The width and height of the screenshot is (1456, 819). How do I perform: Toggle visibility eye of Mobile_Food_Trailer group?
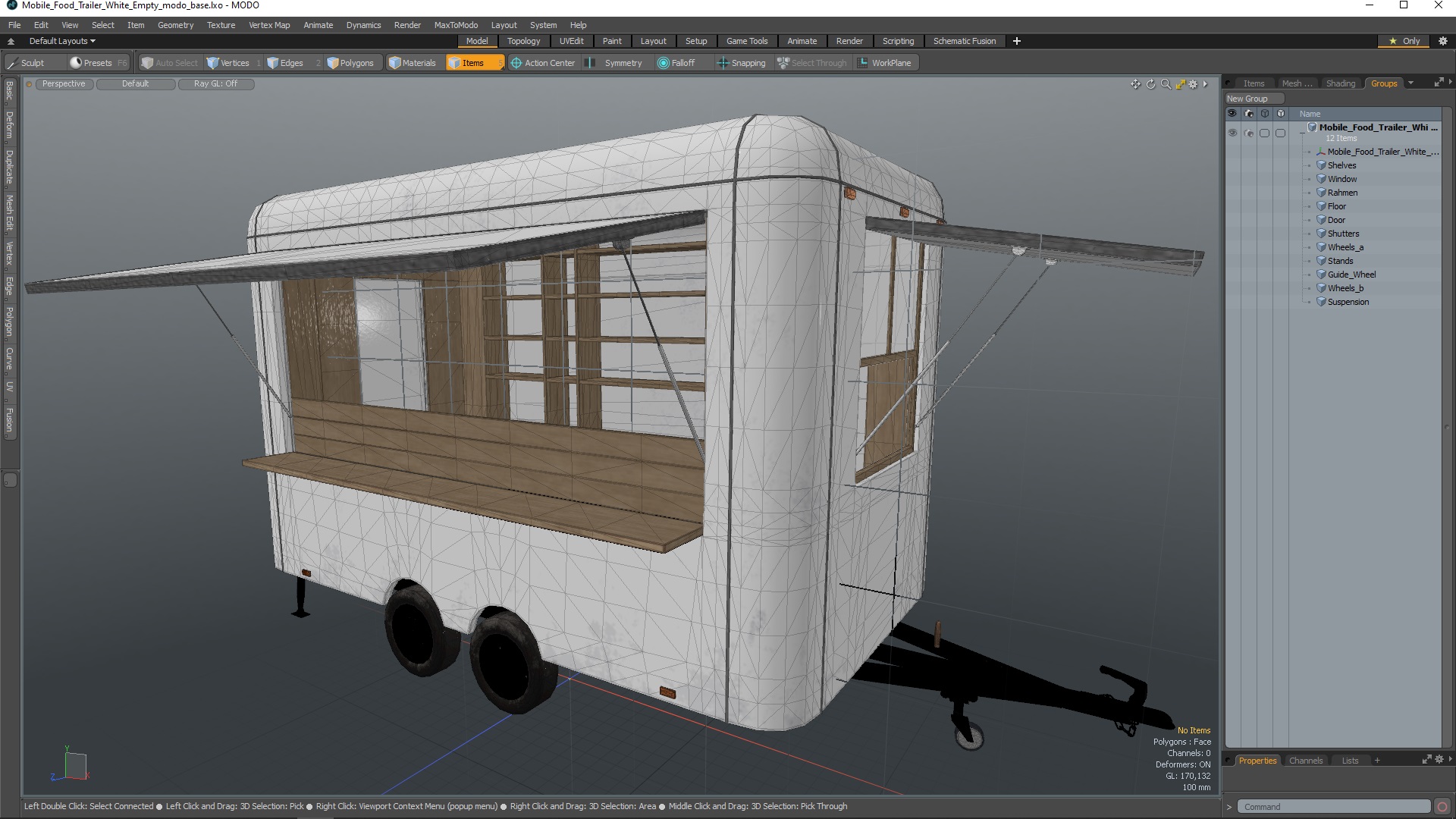(1232, 133)
